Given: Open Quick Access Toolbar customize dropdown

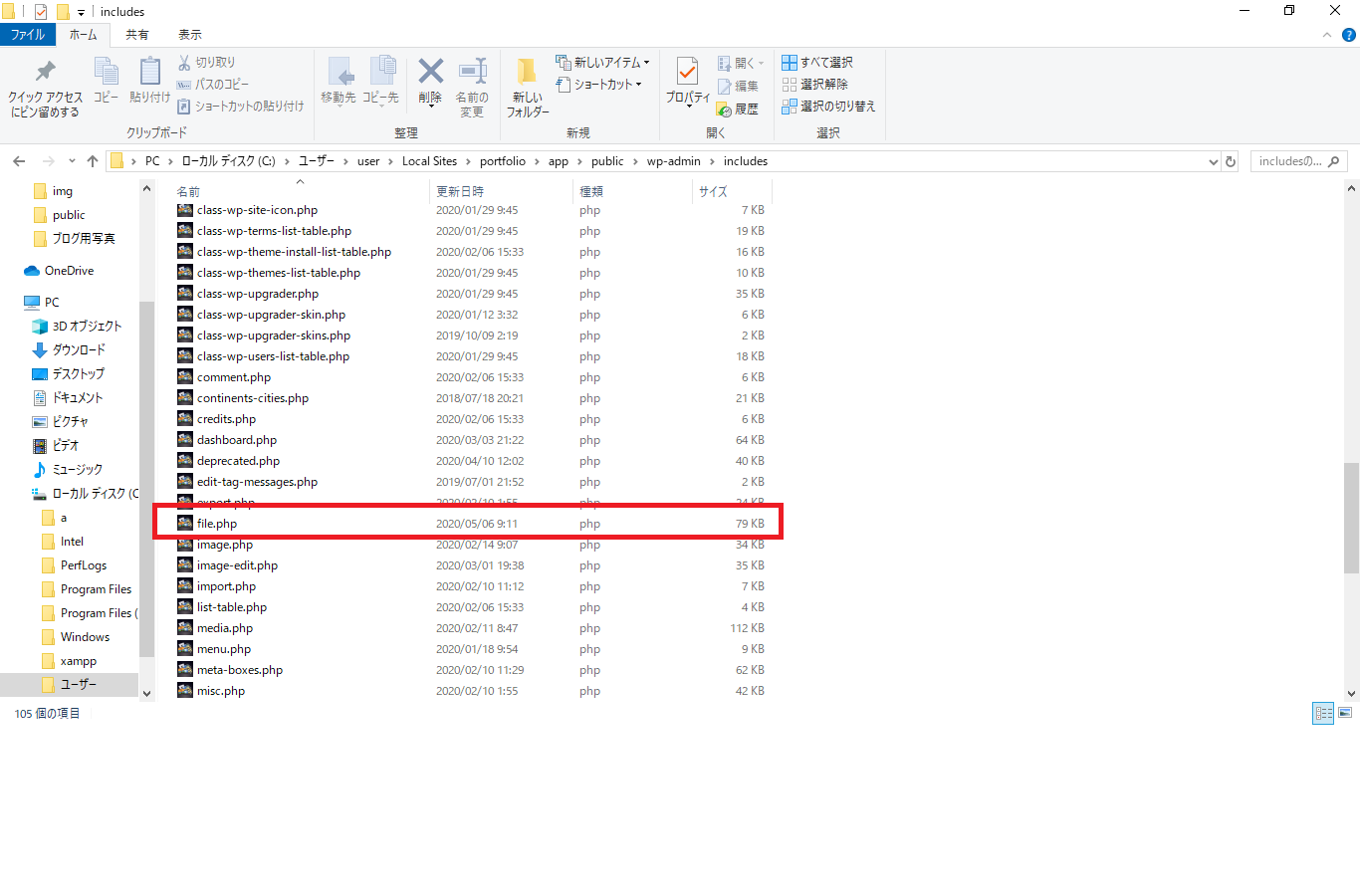Looking at the screenshot, I should click(81, 12).
